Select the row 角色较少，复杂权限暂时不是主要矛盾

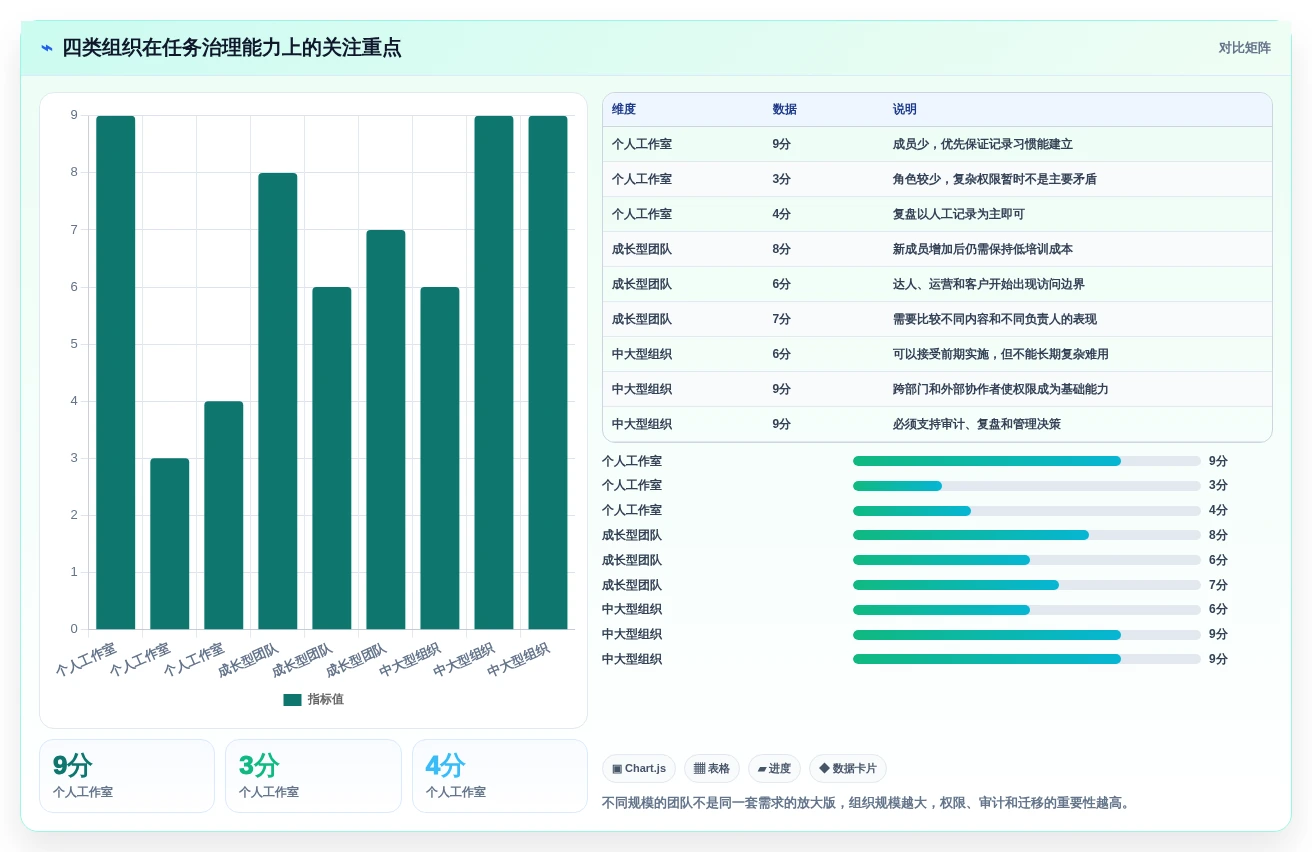[x=937, y=179]
